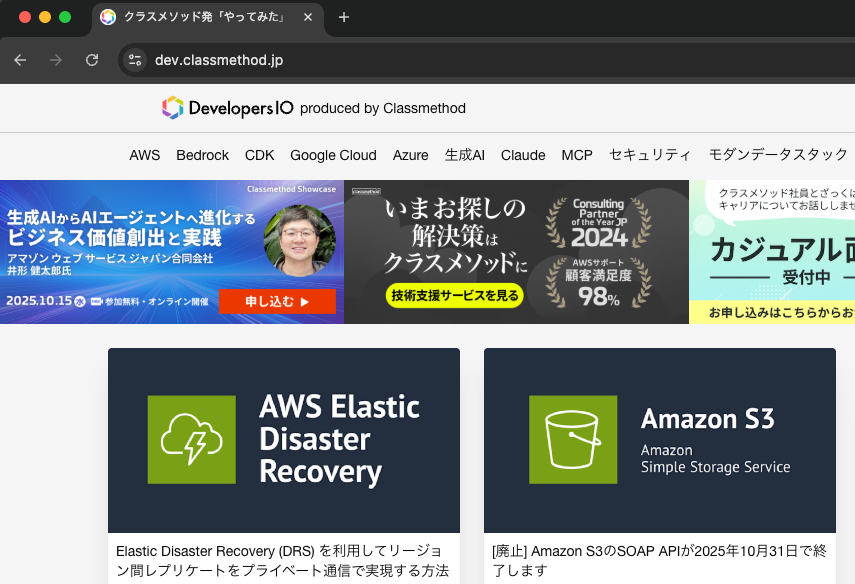Reload the page with refresh icon
Screen dimensions: 855x584
[92, 60]
